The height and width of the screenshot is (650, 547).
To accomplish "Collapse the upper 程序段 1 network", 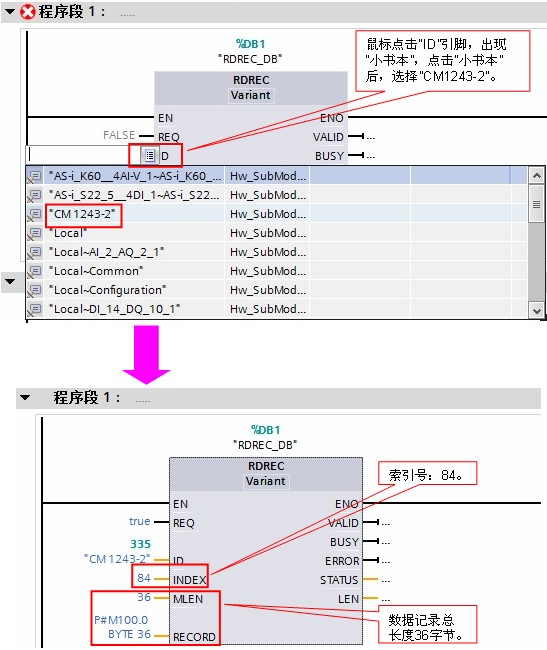I will tap(10, 12).
